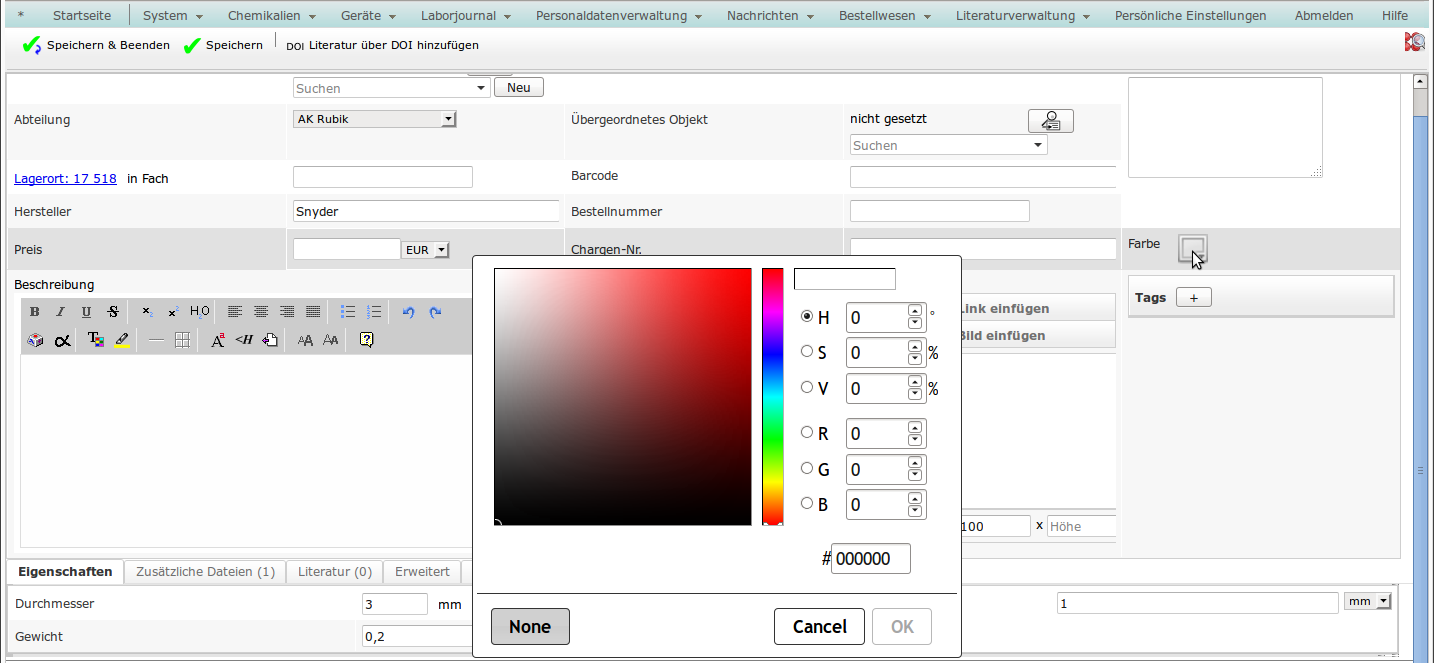Switch to the Literatur (0) tab
1434x663 pixels.
pos(335,572)
